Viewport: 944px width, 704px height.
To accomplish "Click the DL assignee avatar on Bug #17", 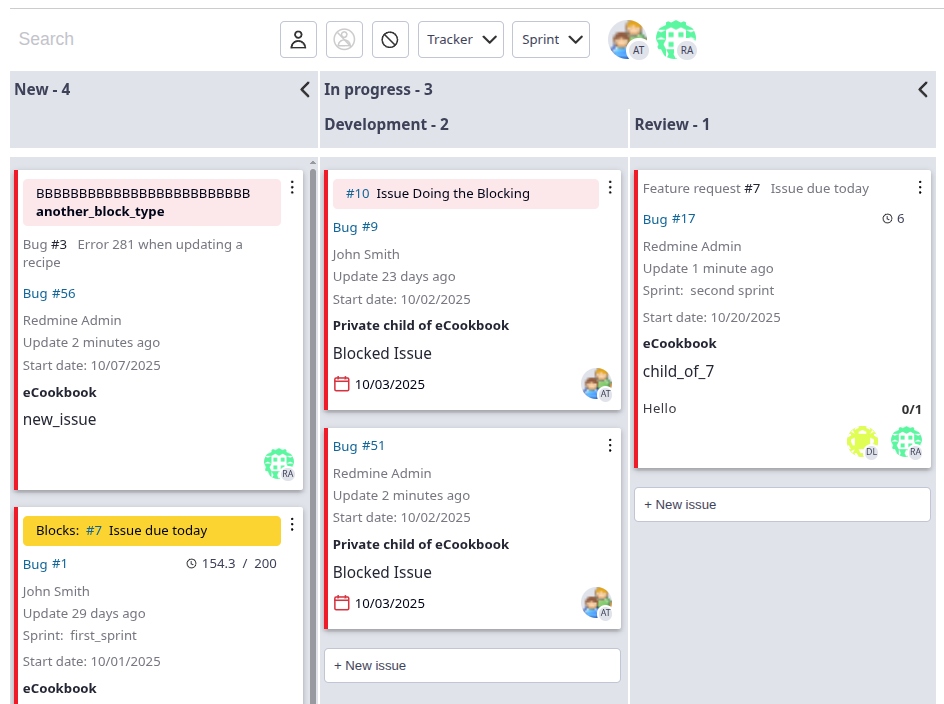I will click(x=862, y=442).
